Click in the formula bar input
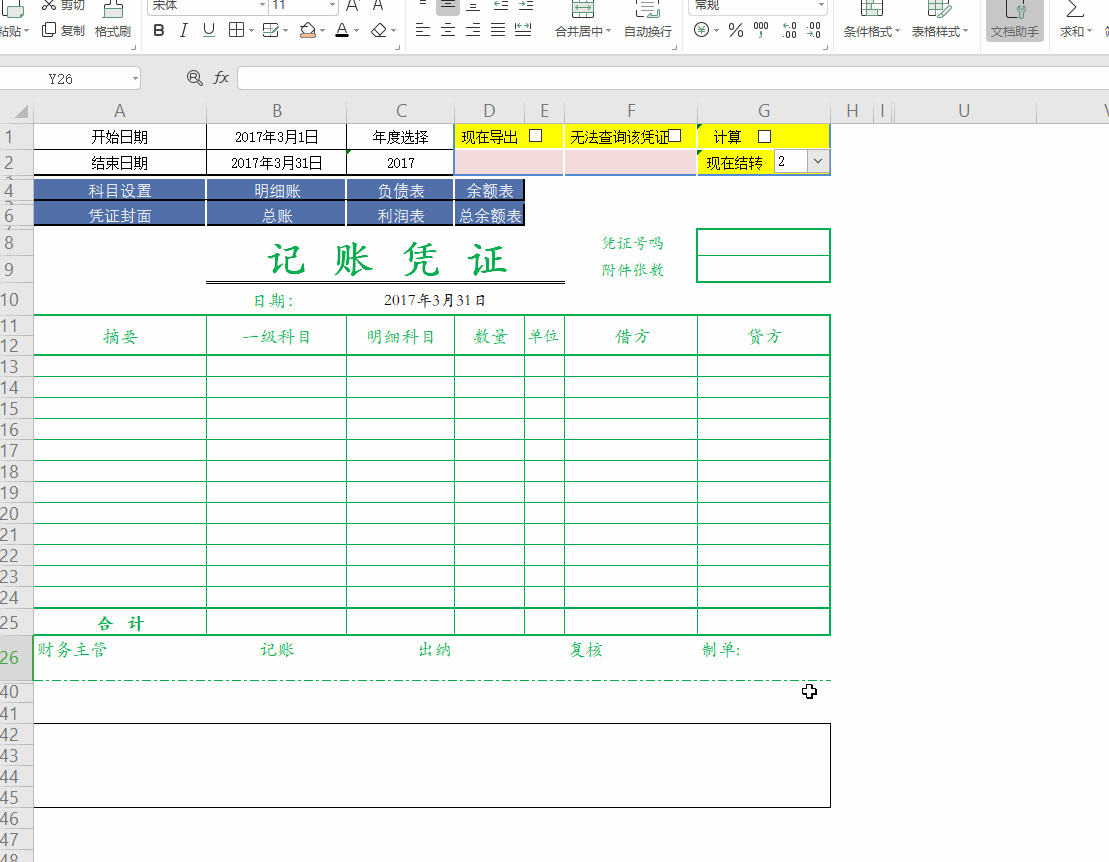Viewport: 1109px width, 862px height. [672, 78]
